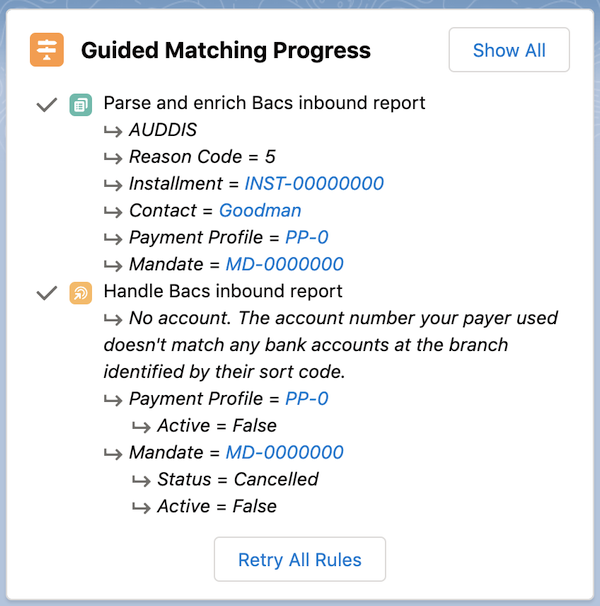
Task: Open the INST-00000000 installment link
Action: (314, 184)
